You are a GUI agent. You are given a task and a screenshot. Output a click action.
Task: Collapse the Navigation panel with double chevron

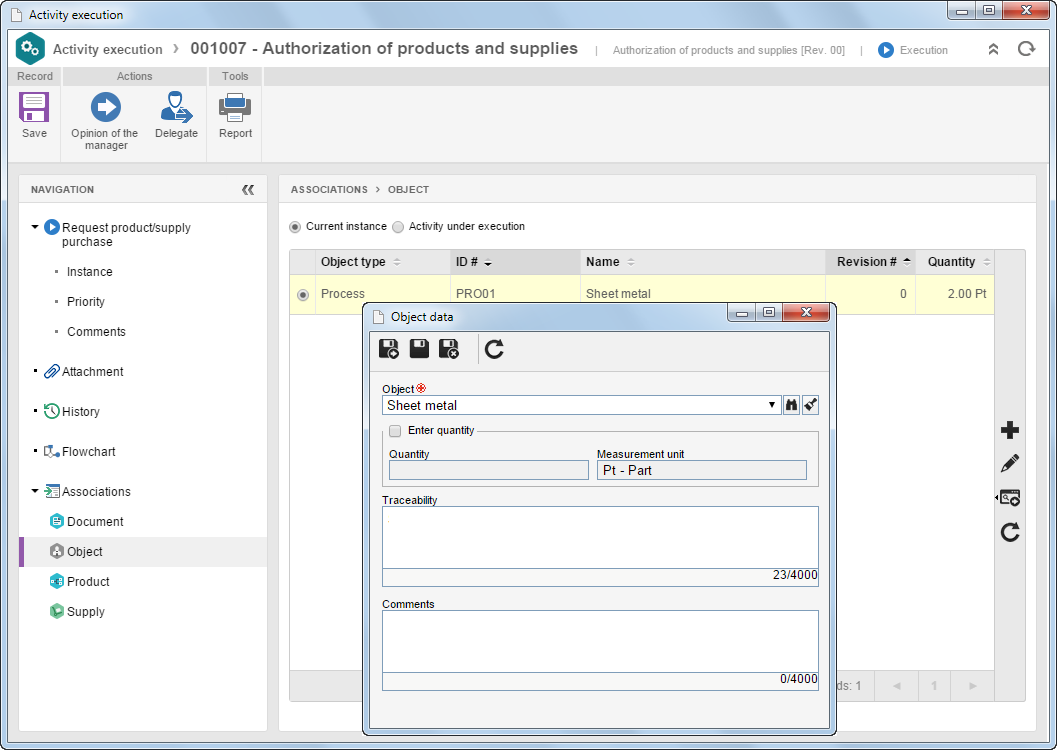click(248, 190)
